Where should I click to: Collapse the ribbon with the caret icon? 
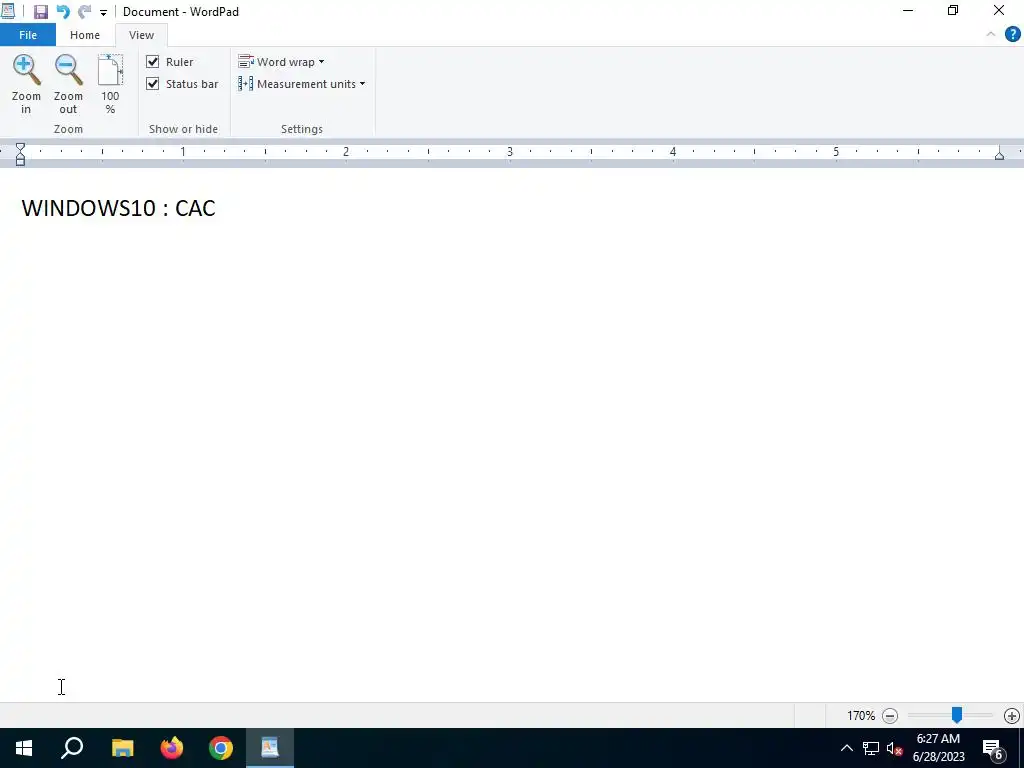click(x=991, y=35)
